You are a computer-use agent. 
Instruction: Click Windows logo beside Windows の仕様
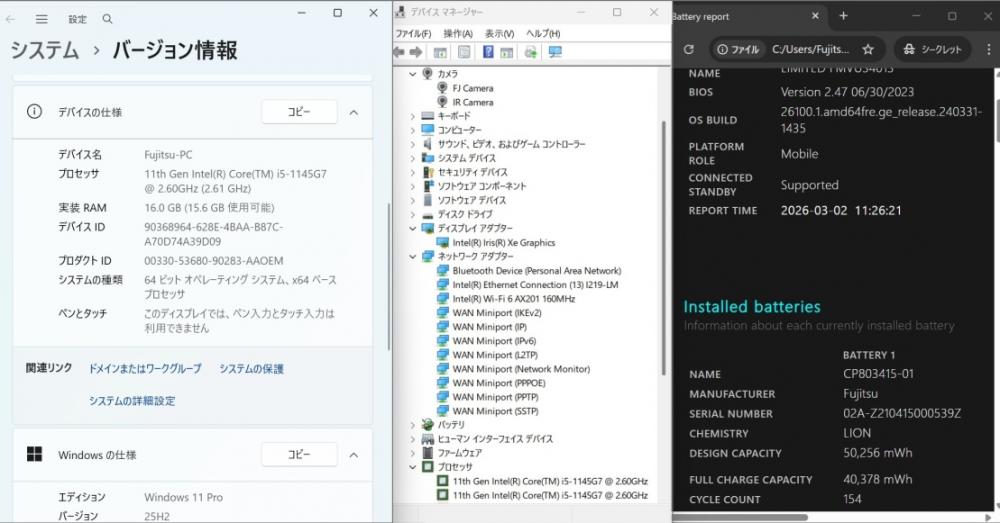tap(34, 454)
